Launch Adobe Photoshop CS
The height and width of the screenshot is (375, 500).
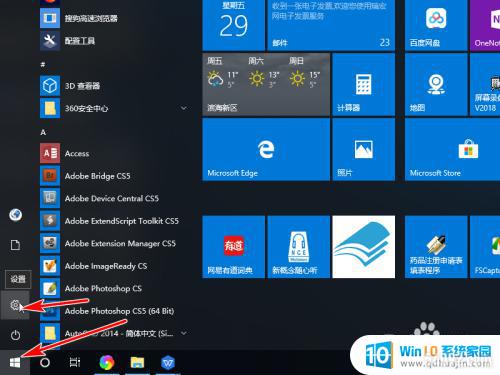point(113,288)
